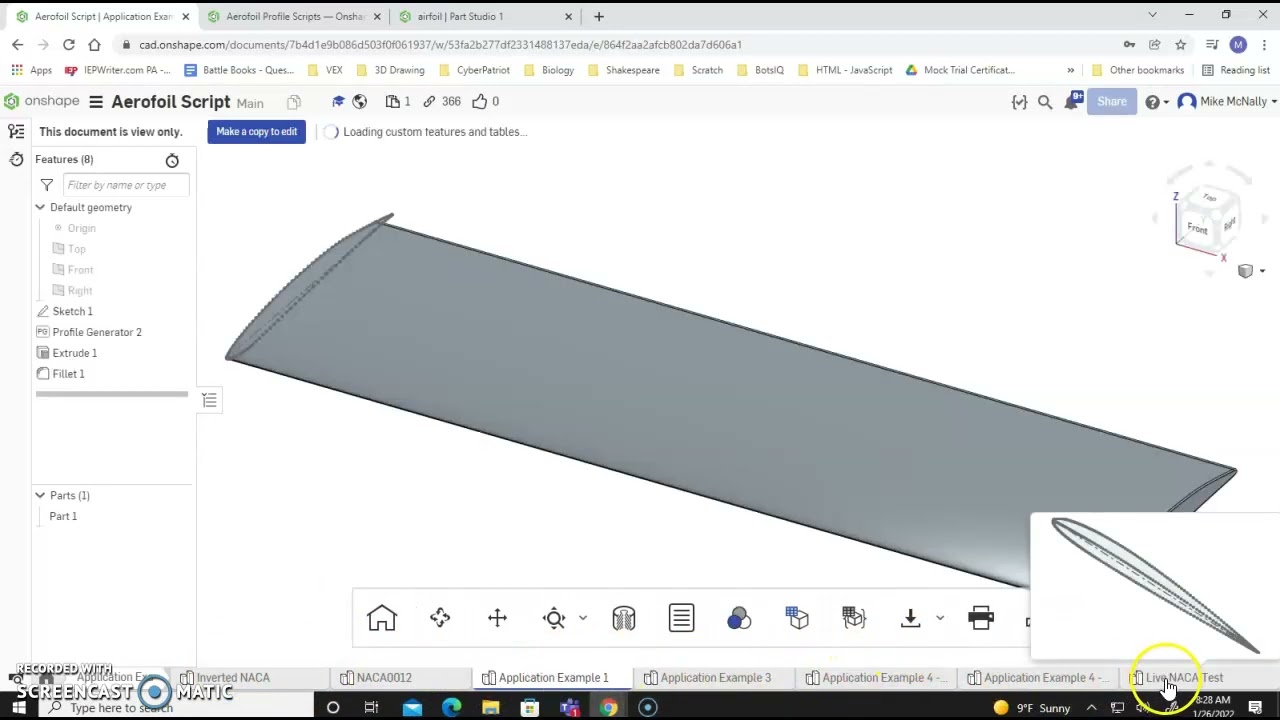Switch to airfoil Part Studio 1 browser tab
The height and width of the screenshot is (720, 1280).
pos(484,16)
